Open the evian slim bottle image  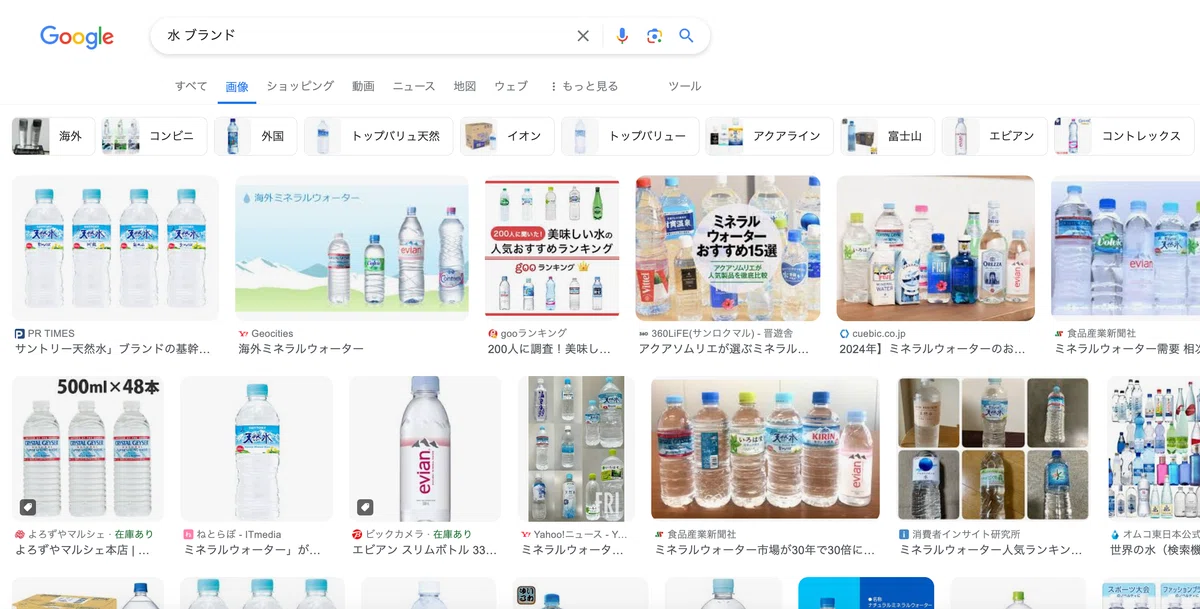[425, 449]
